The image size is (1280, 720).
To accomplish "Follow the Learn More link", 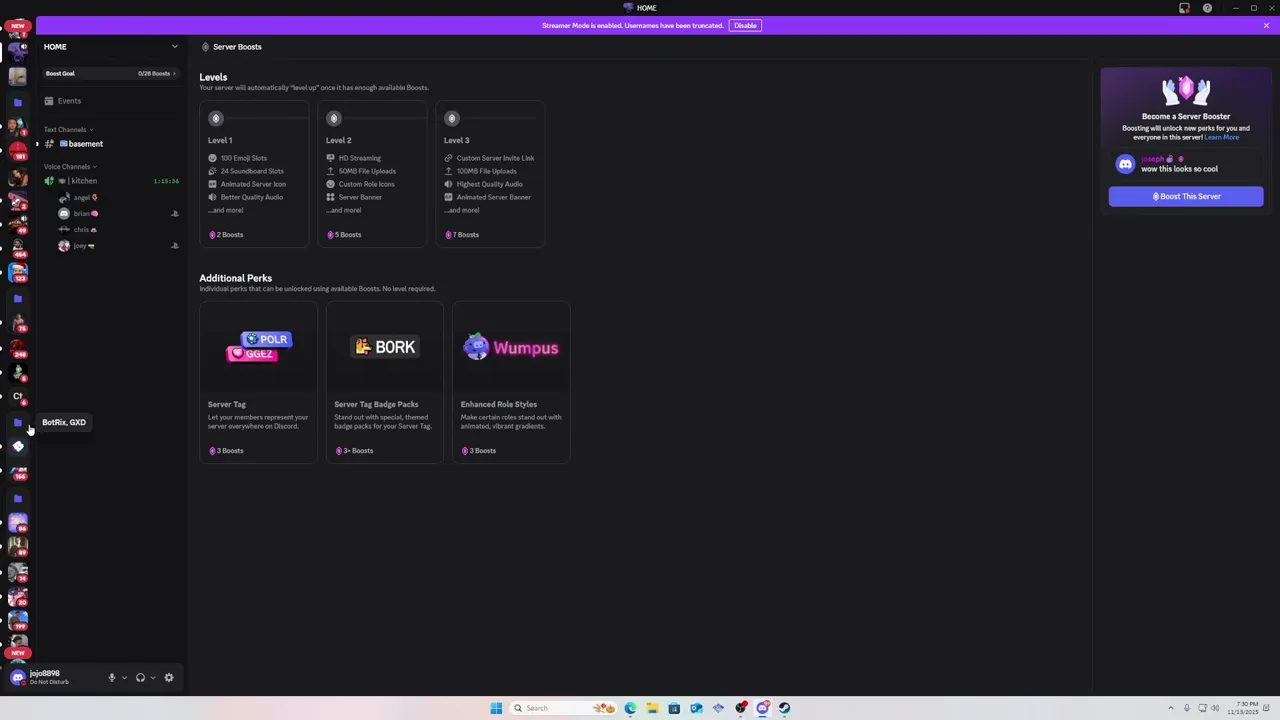I will [x=1222, y=137].
